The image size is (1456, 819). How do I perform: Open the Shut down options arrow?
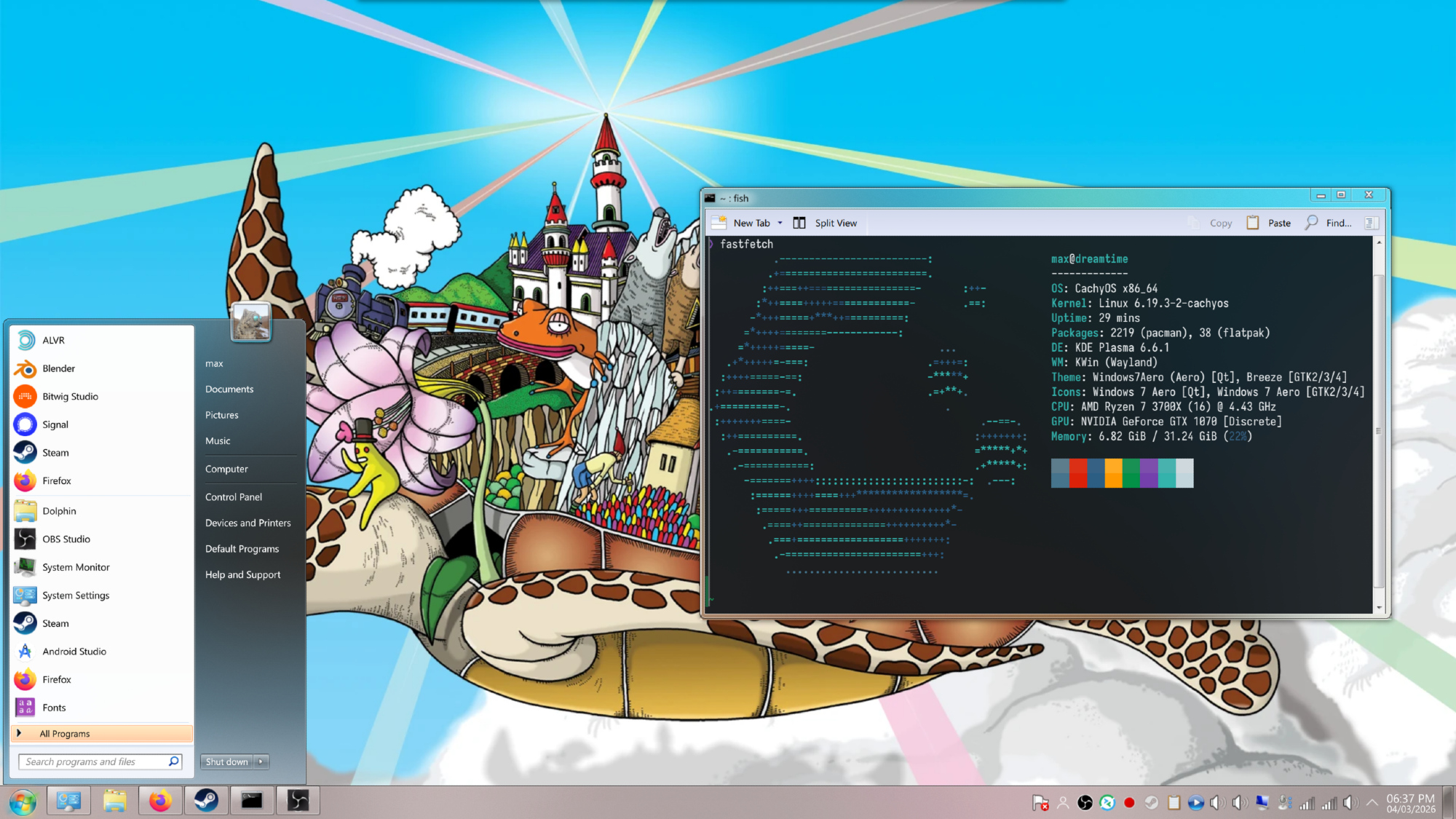pos(261,761)
